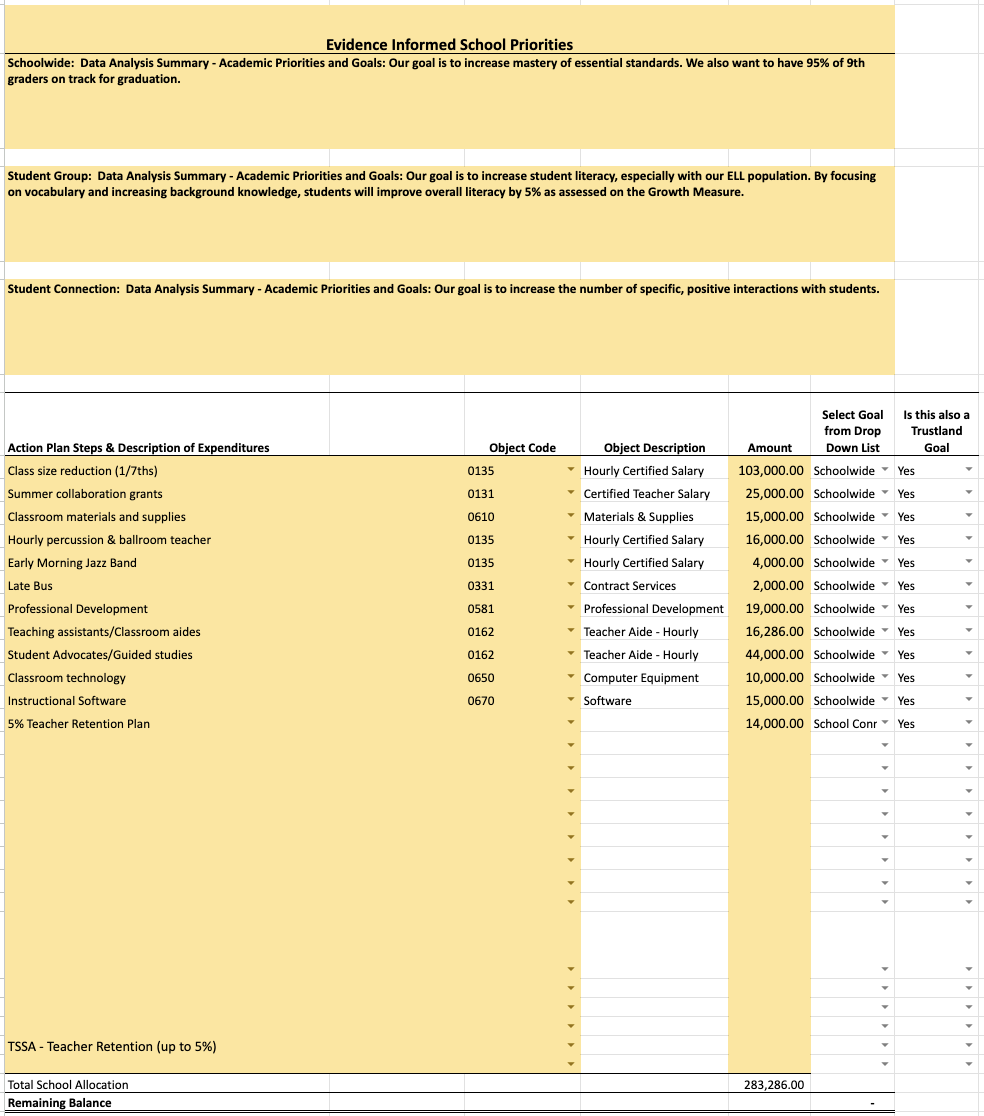984x1116 pixels.
Task: Select the Evidence Informed School Priorities title
Action: (449, 45)
